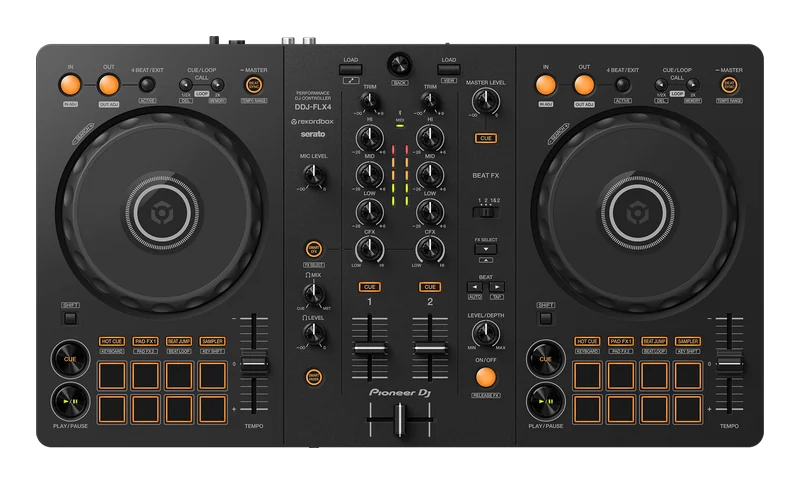Click the MASTER LEVEL knob
The image size is (800, 484).
486,101
